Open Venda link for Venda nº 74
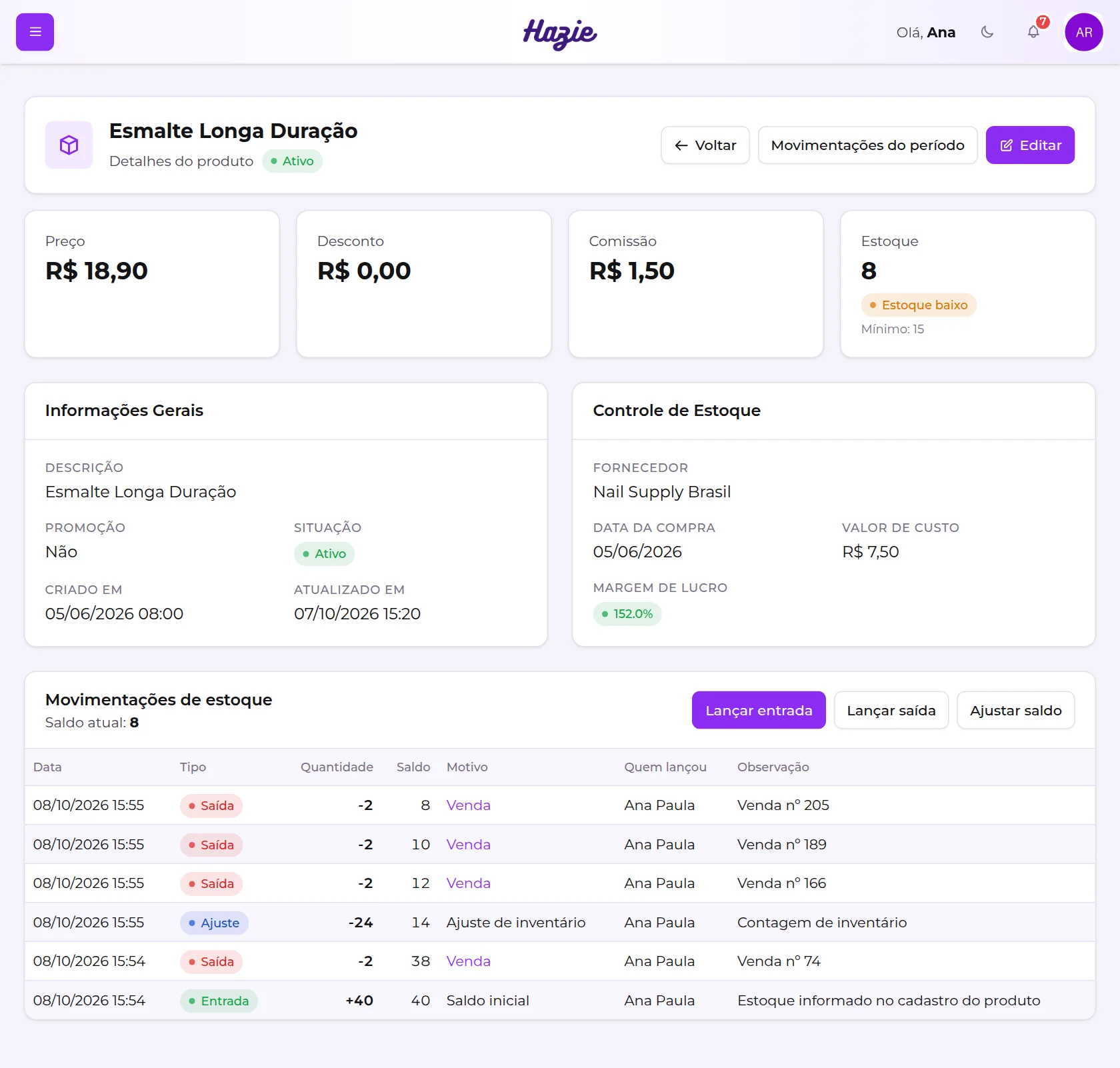 point(469,961)
